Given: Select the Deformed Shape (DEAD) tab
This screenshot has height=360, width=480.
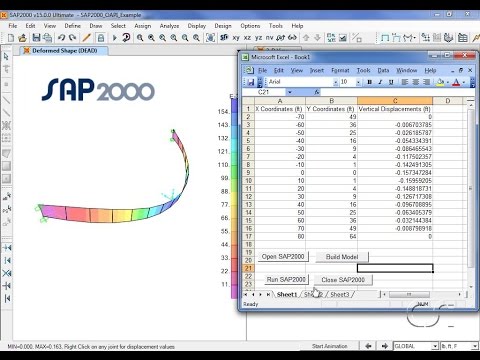Looking at the screenshot, I should (64, 51).
